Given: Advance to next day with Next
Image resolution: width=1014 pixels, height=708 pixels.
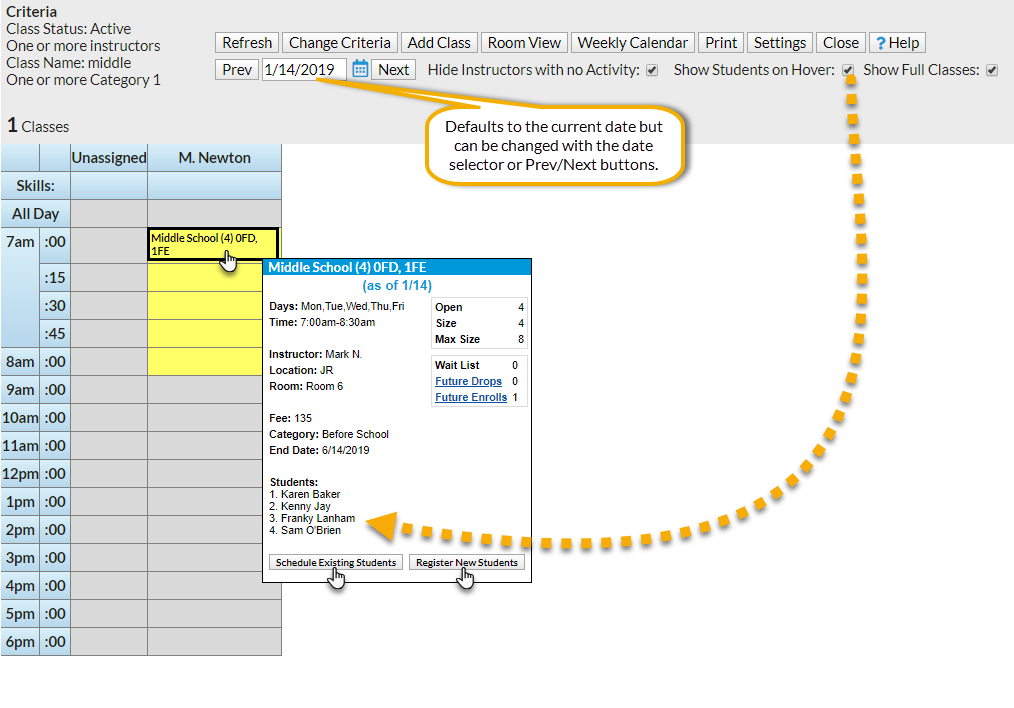Looking at the screenshot, I should click(393, 69).
